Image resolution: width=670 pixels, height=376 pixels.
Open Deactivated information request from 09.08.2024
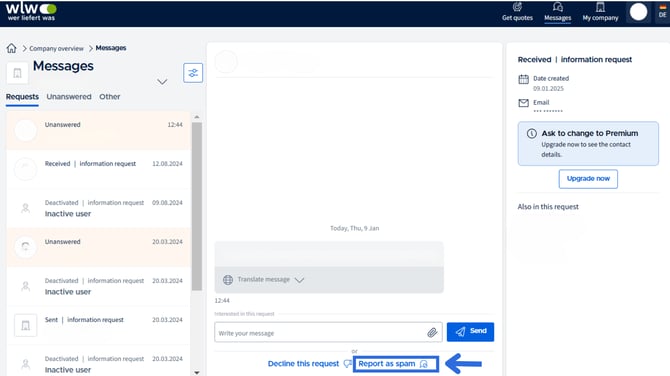click(98, 209)
